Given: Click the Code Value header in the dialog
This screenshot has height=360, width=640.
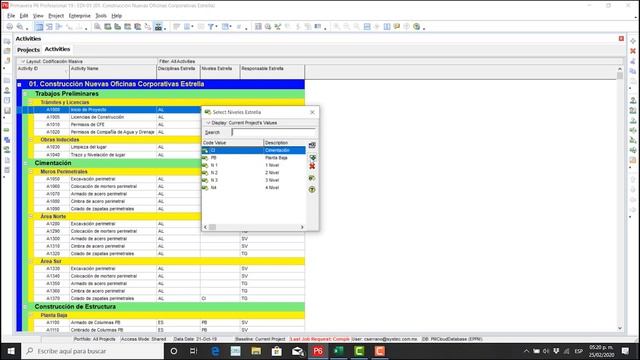Looking at the screenshot, I should point(233,143).
